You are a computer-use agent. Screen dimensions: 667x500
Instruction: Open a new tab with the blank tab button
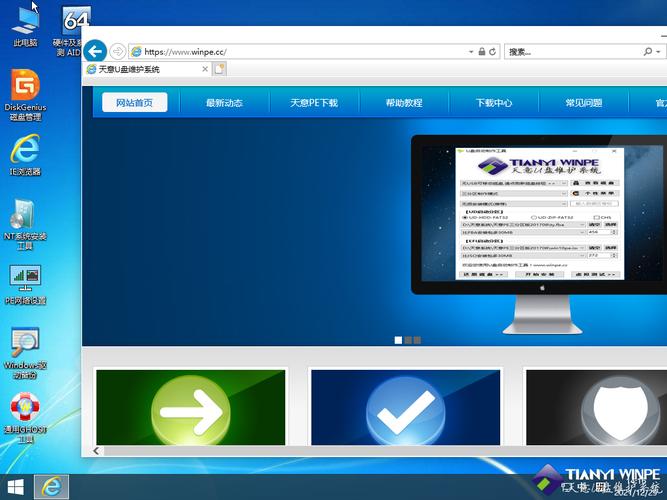point(219,69)
